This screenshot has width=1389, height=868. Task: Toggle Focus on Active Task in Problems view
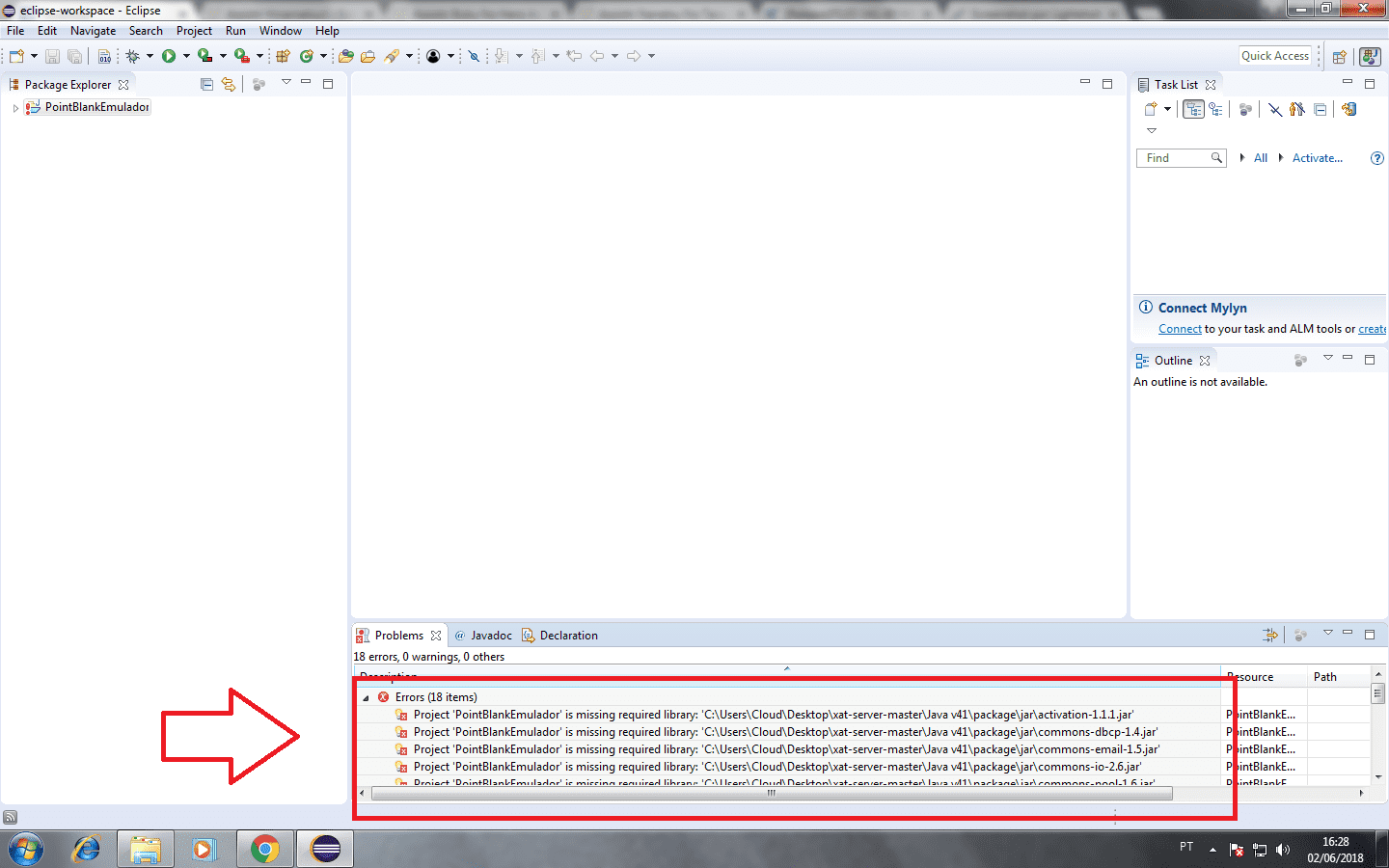1300,635
